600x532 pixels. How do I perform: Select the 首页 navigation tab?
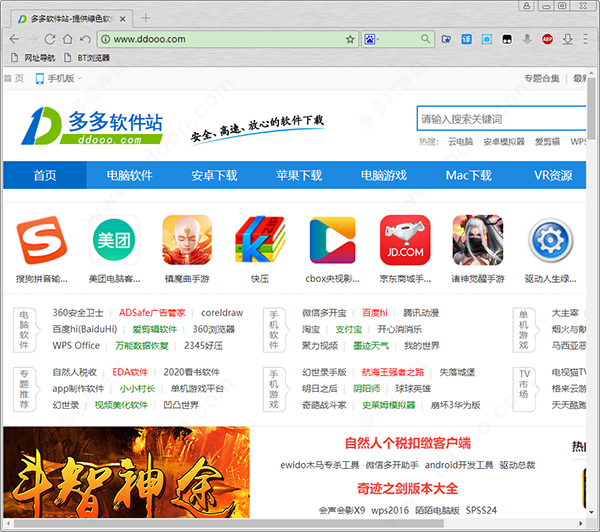(45, 175)
